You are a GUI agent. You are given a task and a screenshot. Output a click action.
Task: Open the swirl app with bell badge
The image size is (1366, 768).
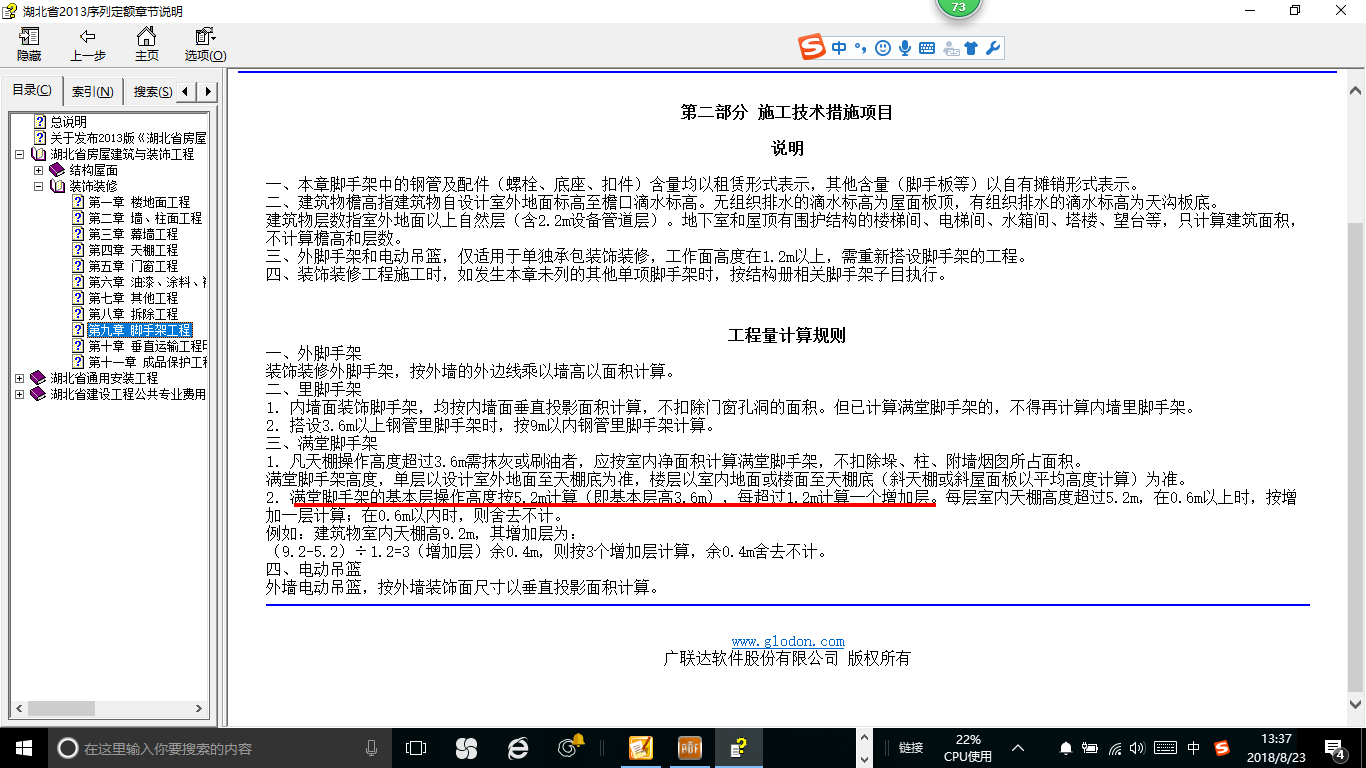[x=571, y=747]
